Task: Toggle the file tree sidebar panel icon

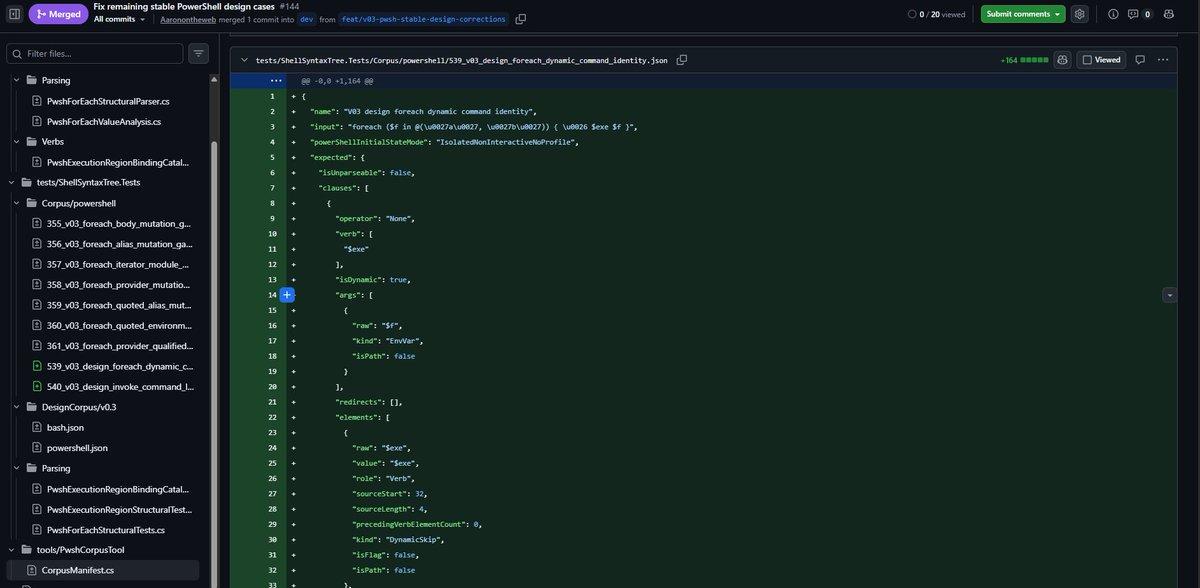Action: [x=14, y=13]
